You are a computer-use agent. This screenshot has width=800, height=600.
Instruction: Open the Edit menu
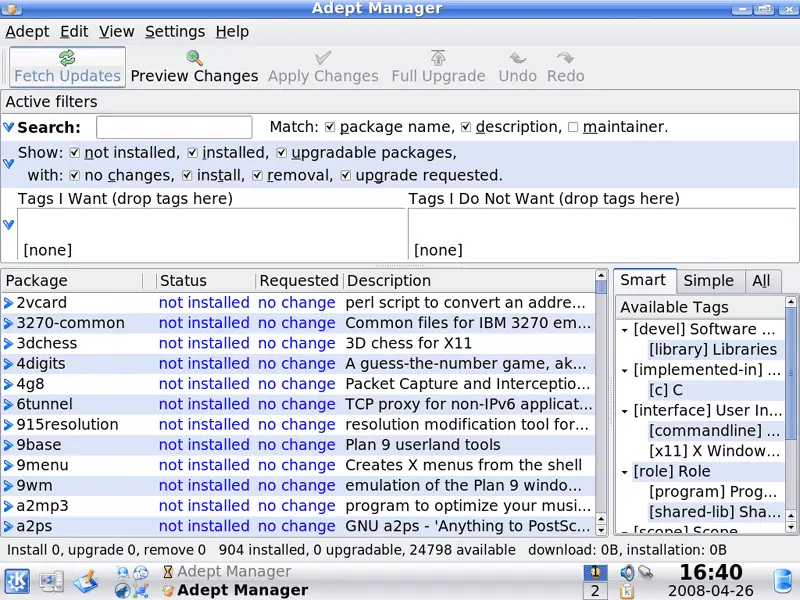[x=74, y=32]
